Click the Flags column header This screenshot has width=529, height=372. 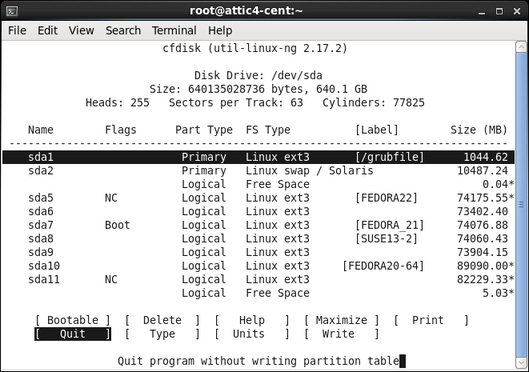pos(120,130)
